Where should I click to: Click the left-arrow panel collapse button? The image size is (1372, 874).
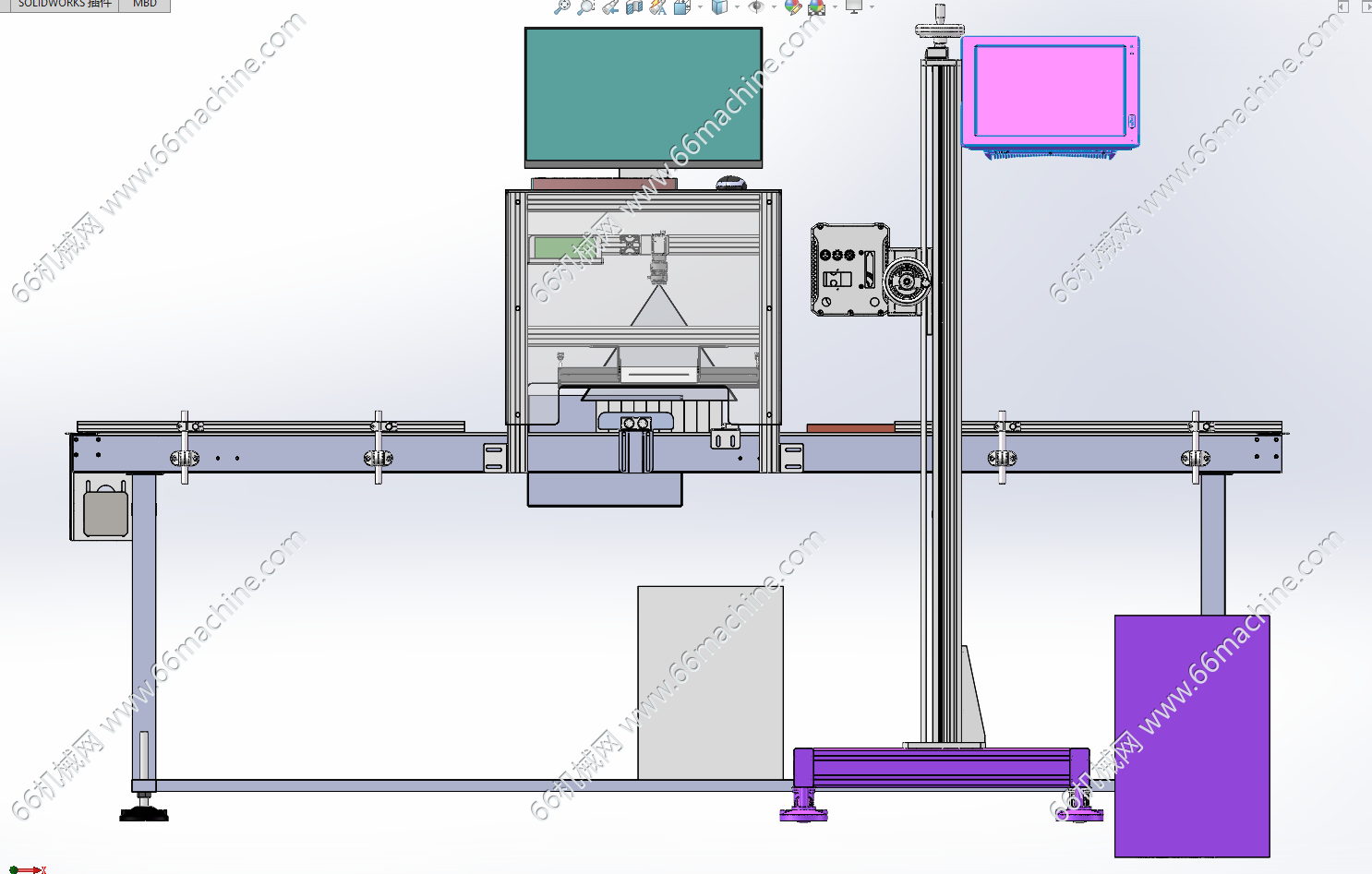(1343, 6)
